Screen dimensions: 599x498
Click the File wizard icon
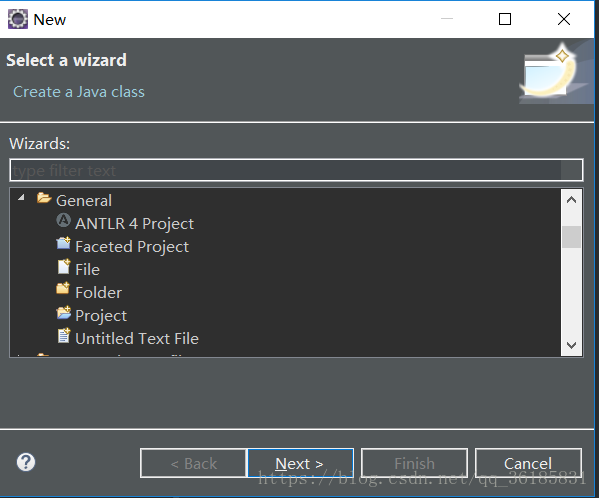click(x=63, y=267)
